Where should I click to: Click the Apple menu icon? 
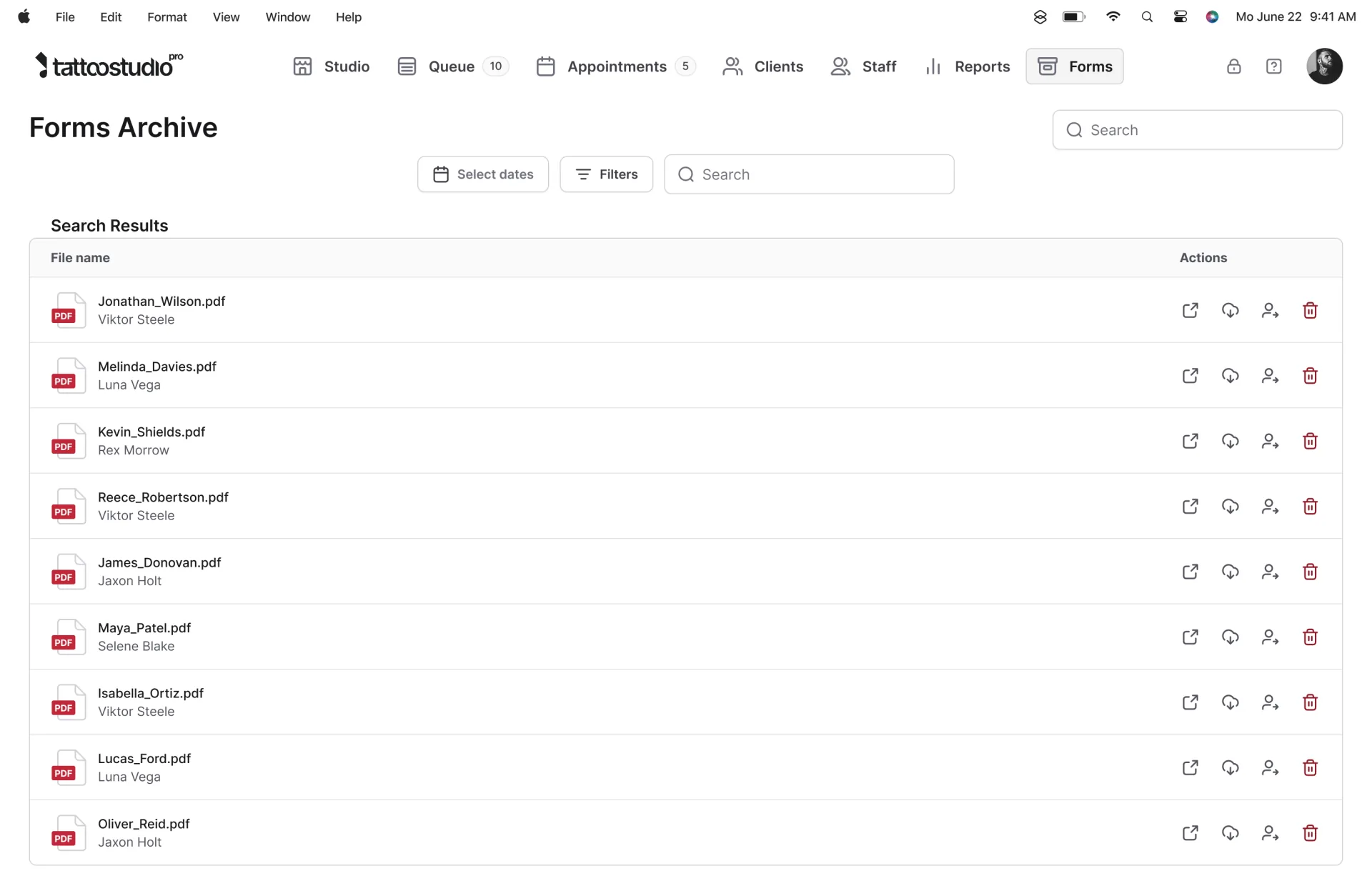tap(24, 16)
